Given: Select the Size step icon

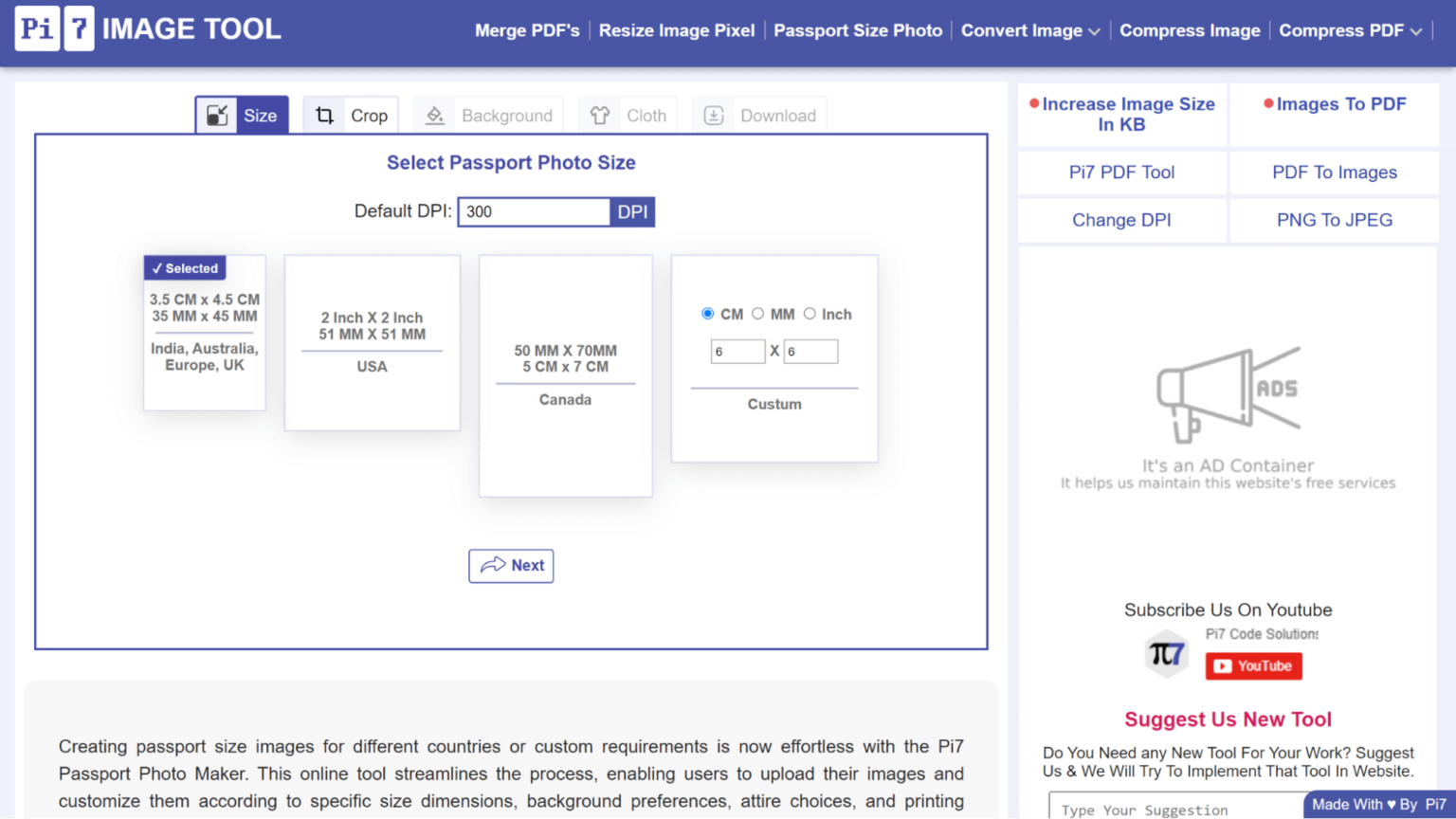Looking at the screenshot, I should coord(217,115).
